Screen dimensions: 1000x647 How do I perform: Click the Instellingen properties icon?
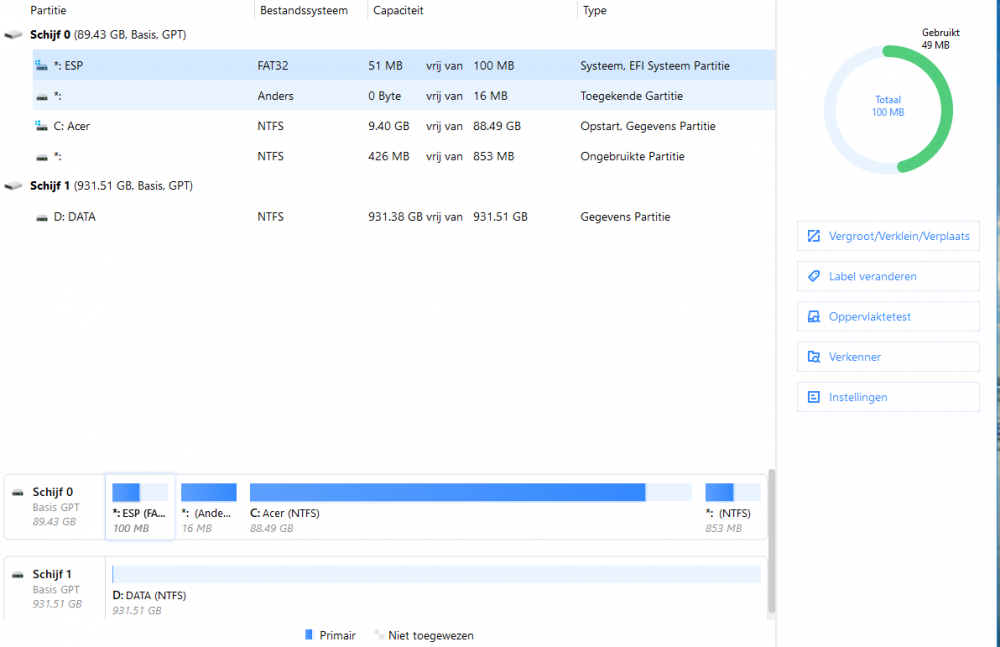[813, 397]
